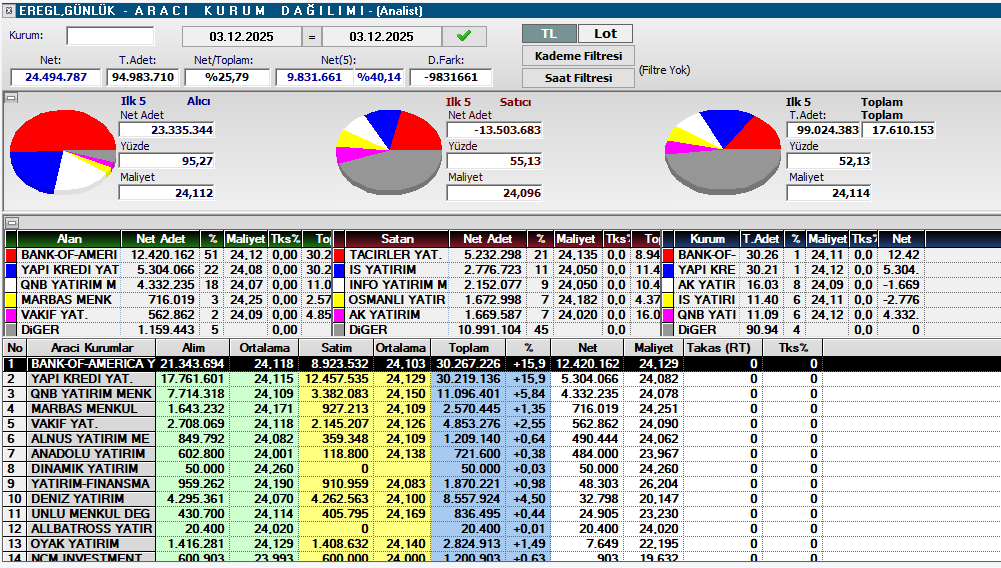The image size is (1001, 568).
Task: Collapse the pie chart summary panel
Action: pos(10,98)
